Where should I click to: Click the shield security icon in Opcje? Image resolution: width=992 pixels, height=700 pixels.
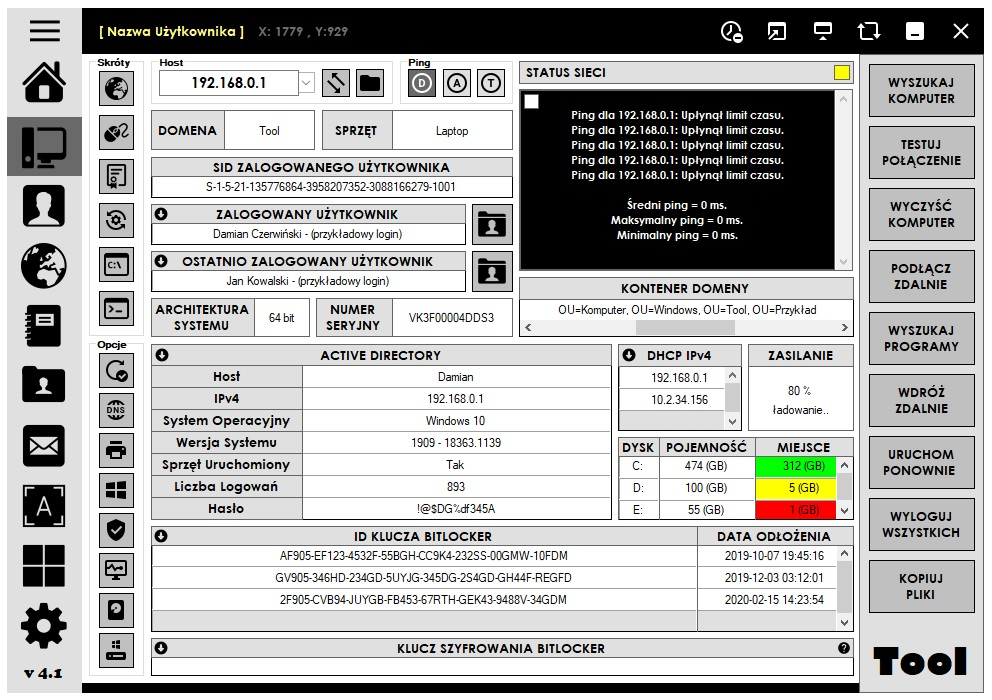pos(117,530)
